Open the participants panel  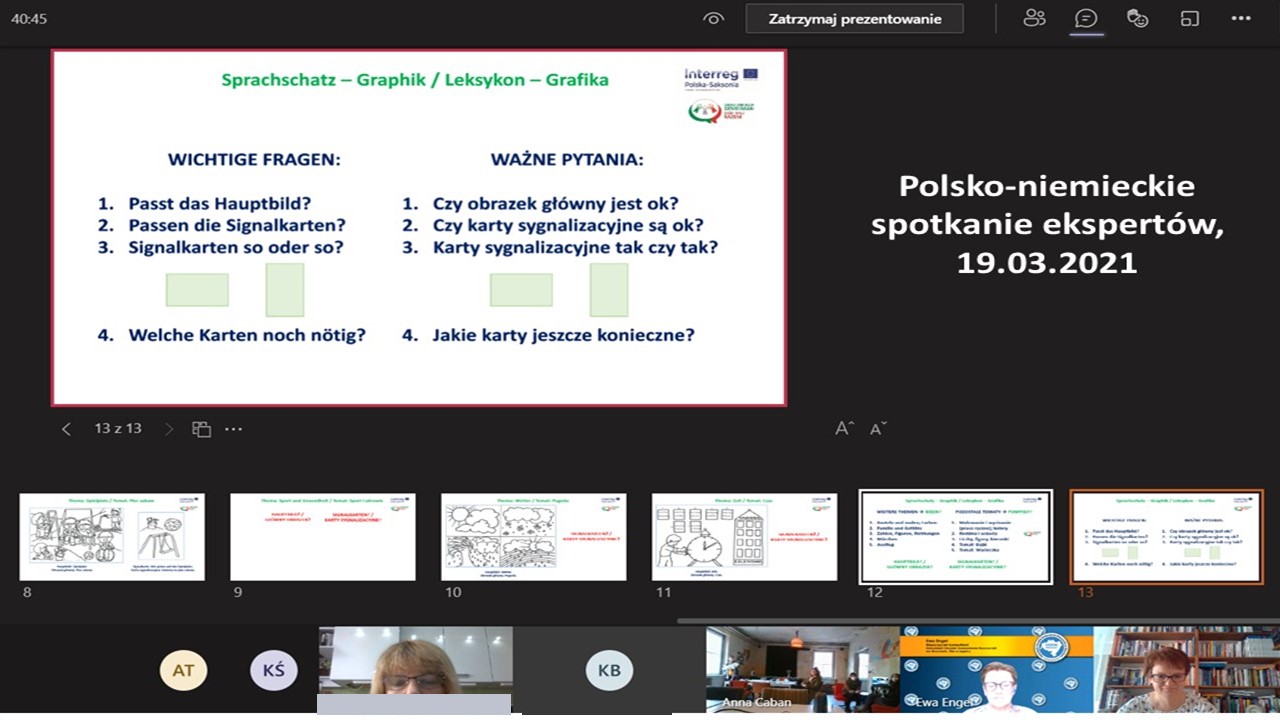point(1034,18)
